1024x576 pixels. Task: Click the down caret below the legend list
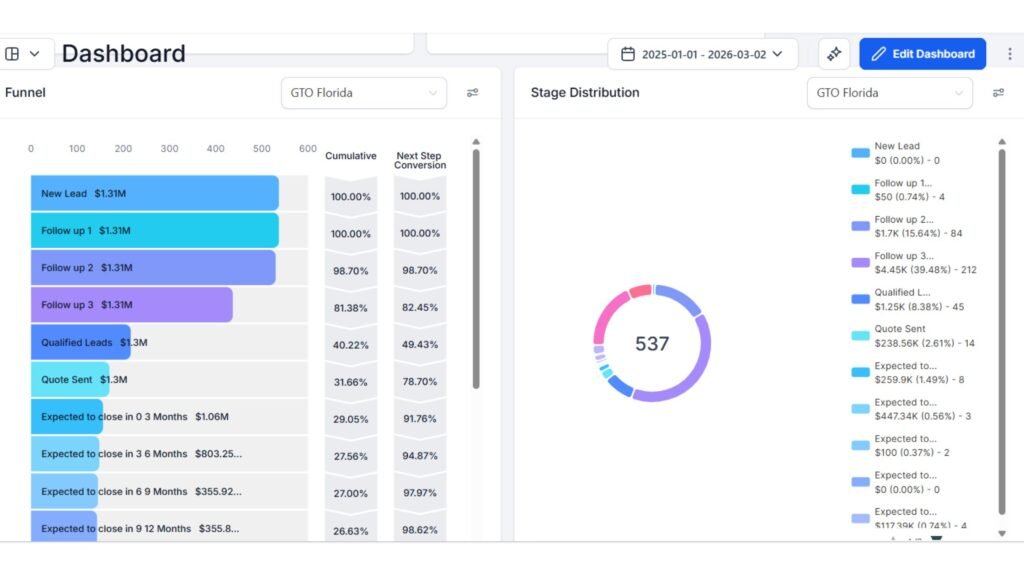click(1002, 533)
